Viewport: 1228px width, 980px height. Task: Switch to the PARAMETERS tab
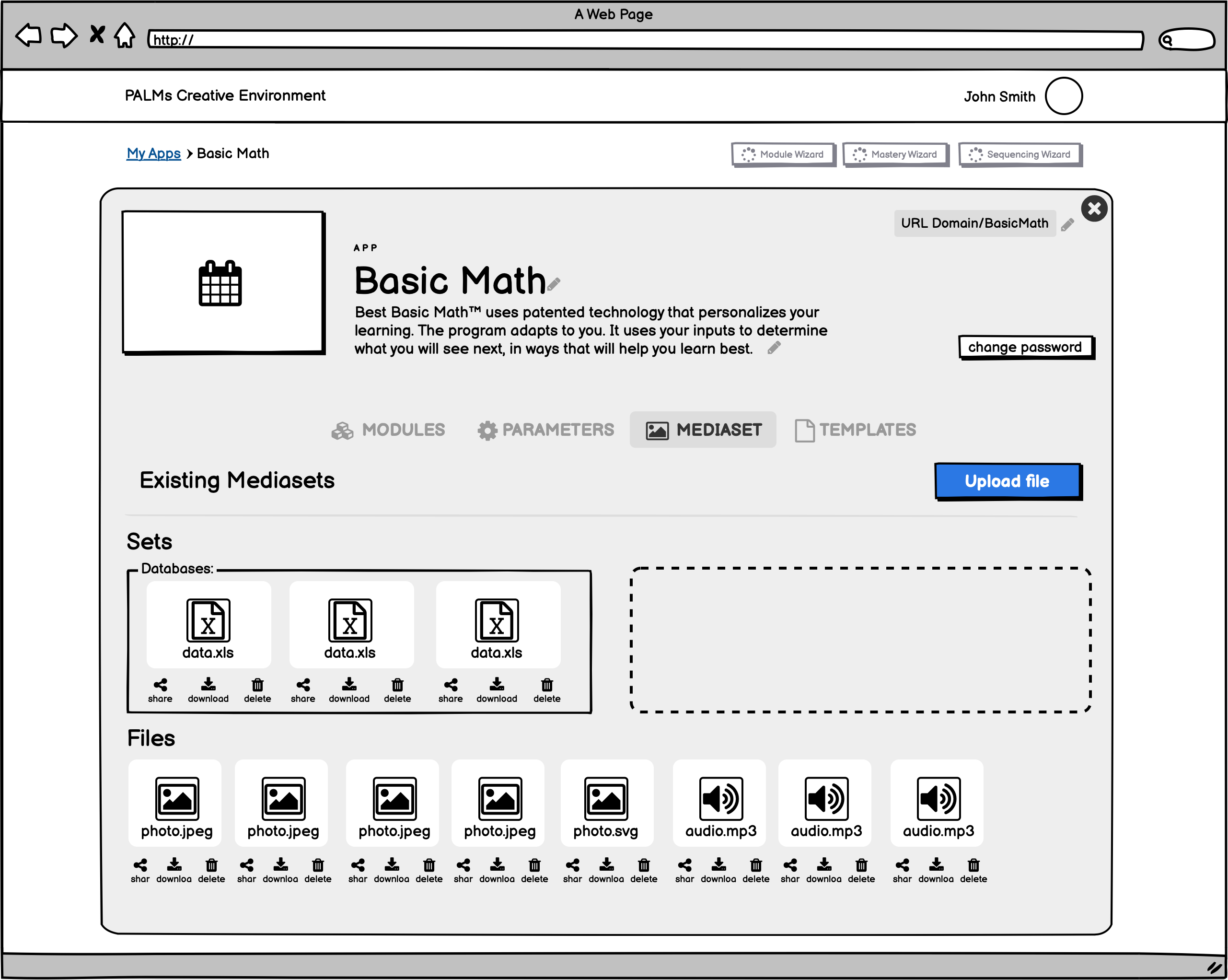[545, 430]
